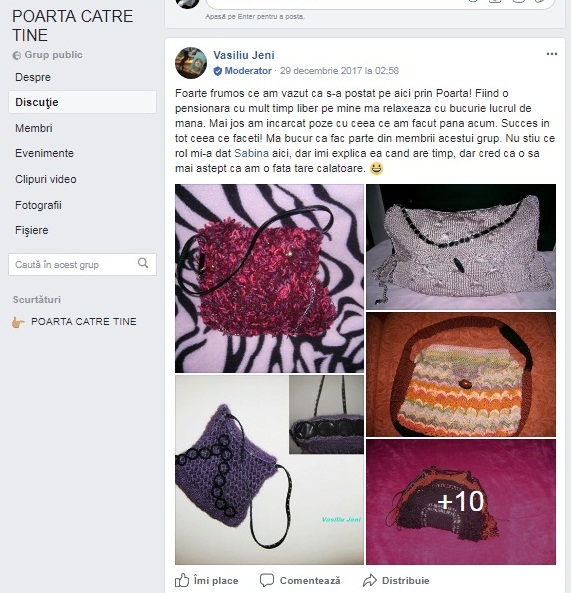Click the share arrow Distribuie icon
This screenshot has height=593, width=571.
[x=370, y=580]
